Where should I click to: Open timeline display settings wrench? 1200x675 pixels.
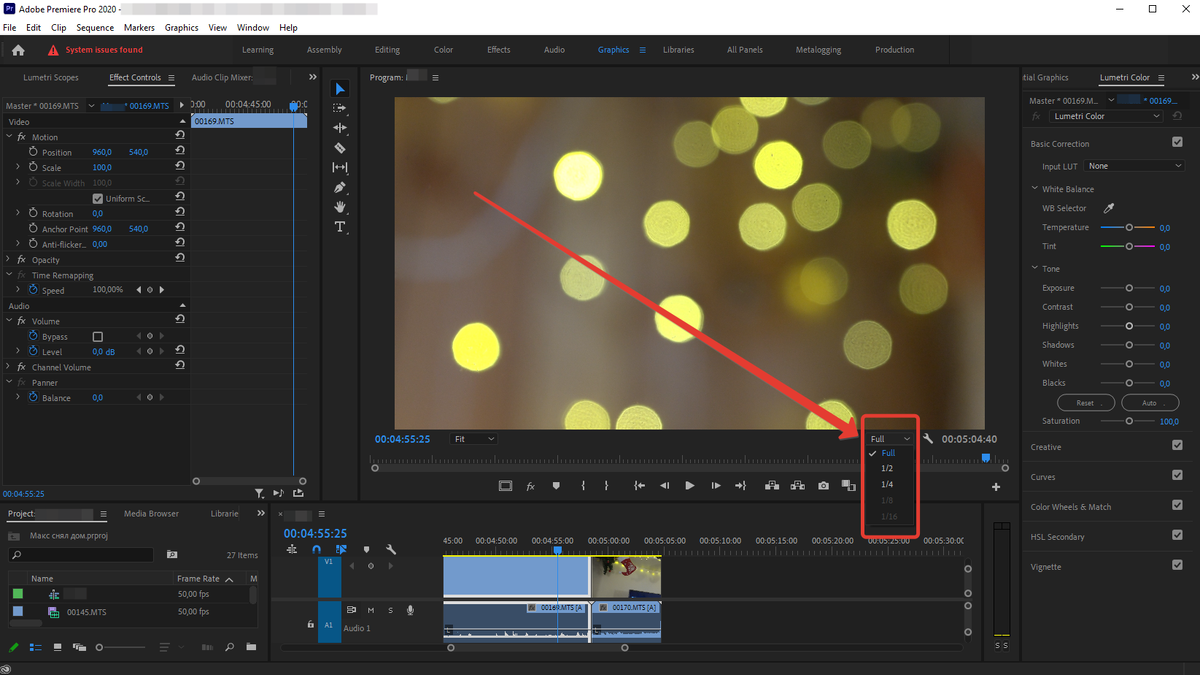391,549
